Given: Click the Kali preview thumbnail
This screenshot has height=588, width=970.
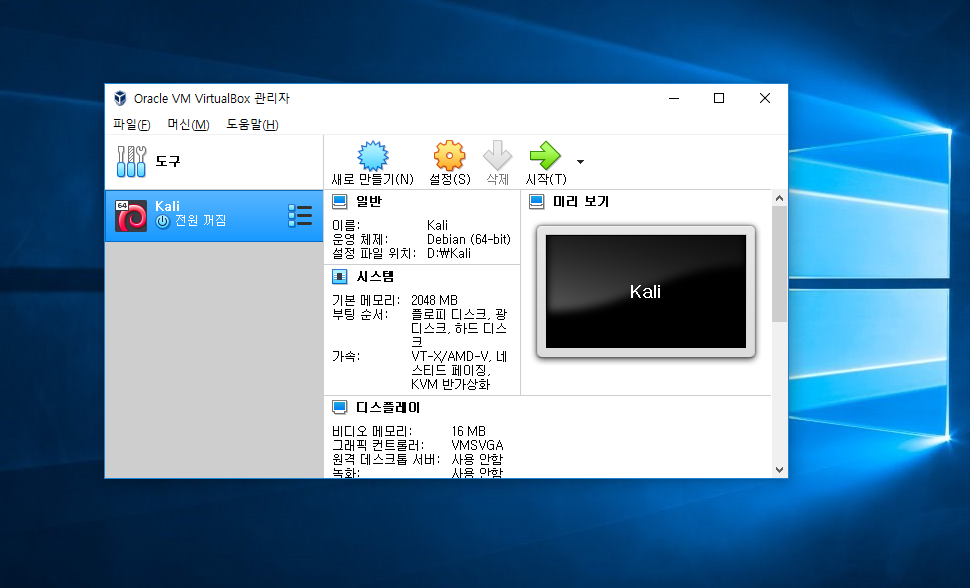Looking at the screenshot, I should point(646,292).
